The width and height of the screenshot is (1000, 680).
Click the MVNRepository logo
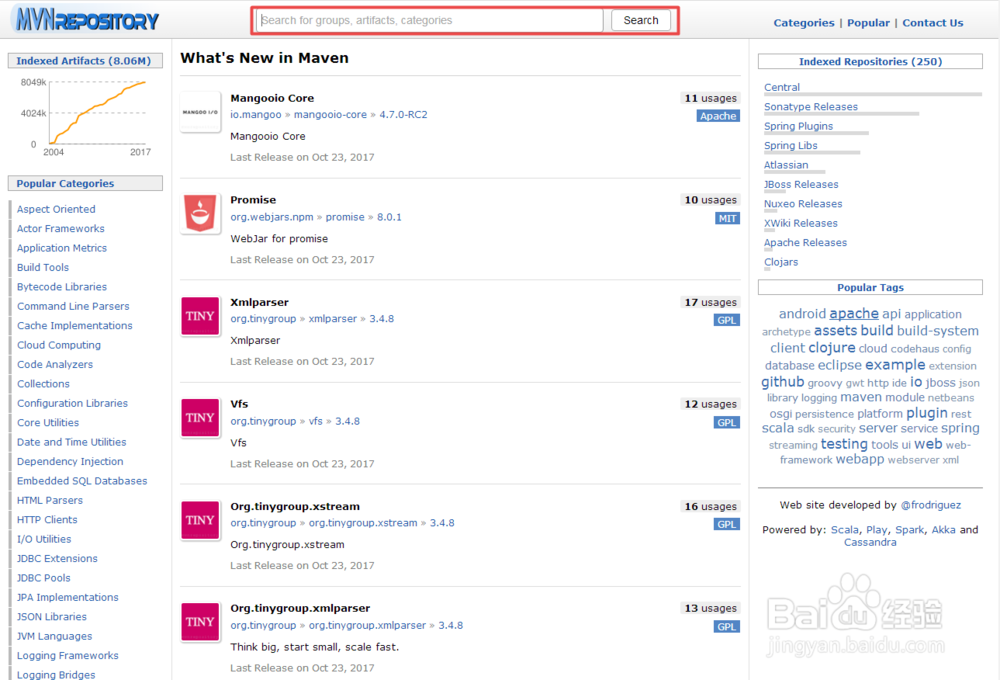[x=87, y=20]
